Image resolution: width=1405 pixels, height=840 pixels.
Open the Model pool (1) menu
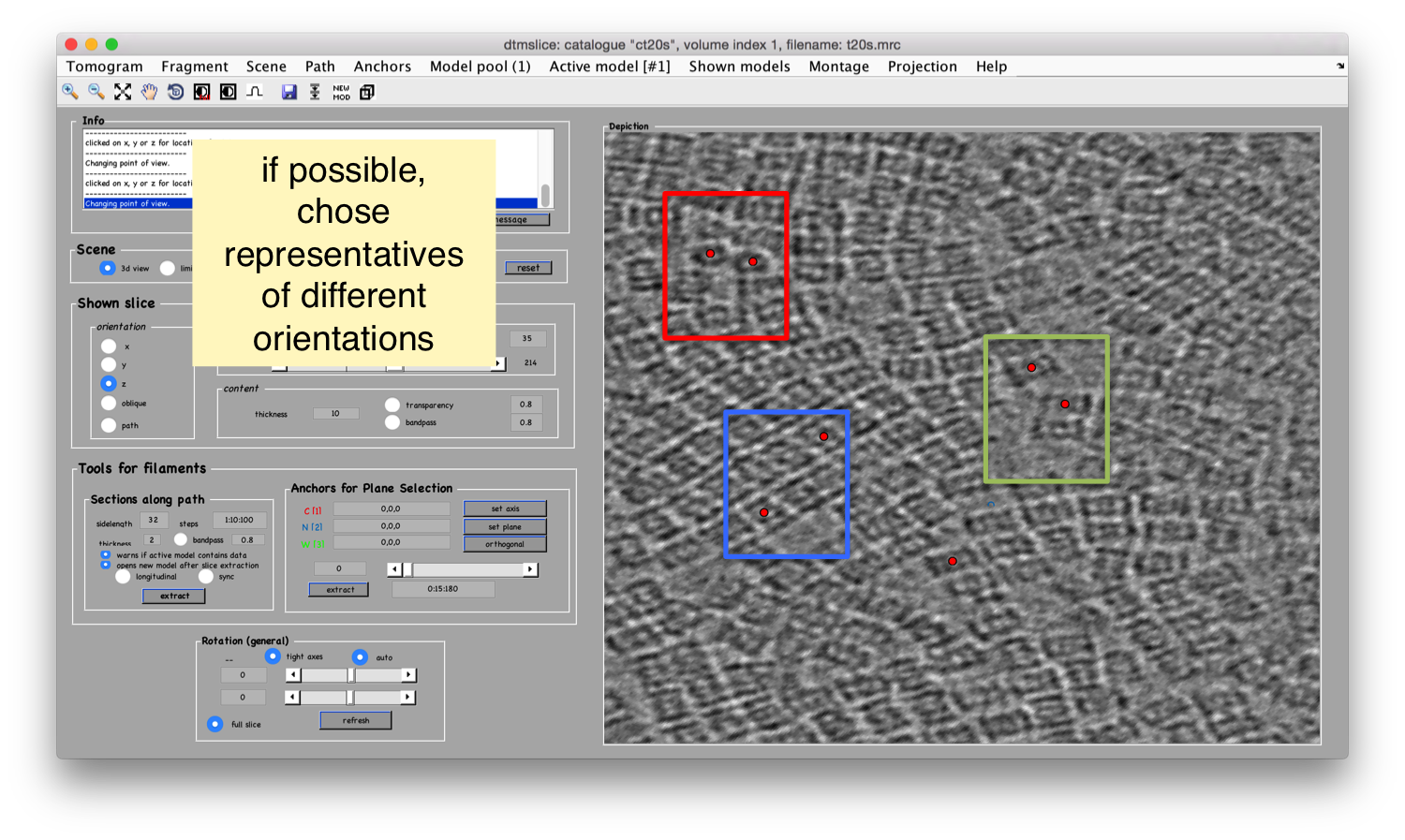tap(480, 66)
